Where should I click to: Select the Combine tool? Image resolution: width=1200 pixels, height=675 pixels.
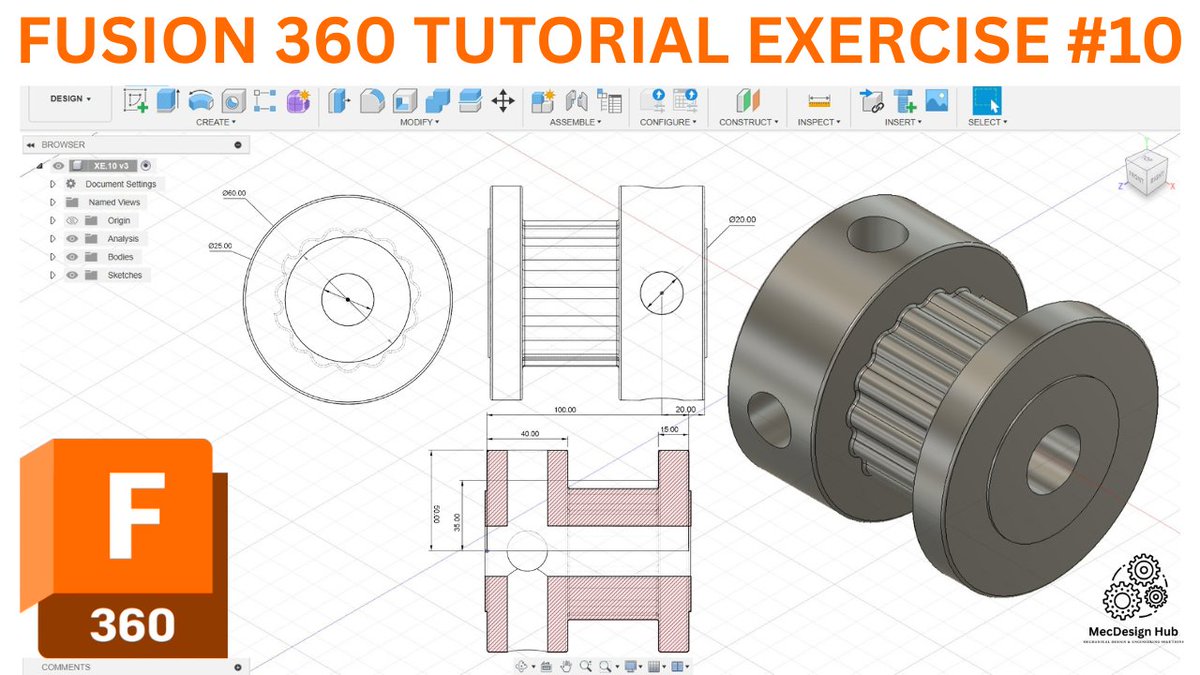[x=437, y=100]
